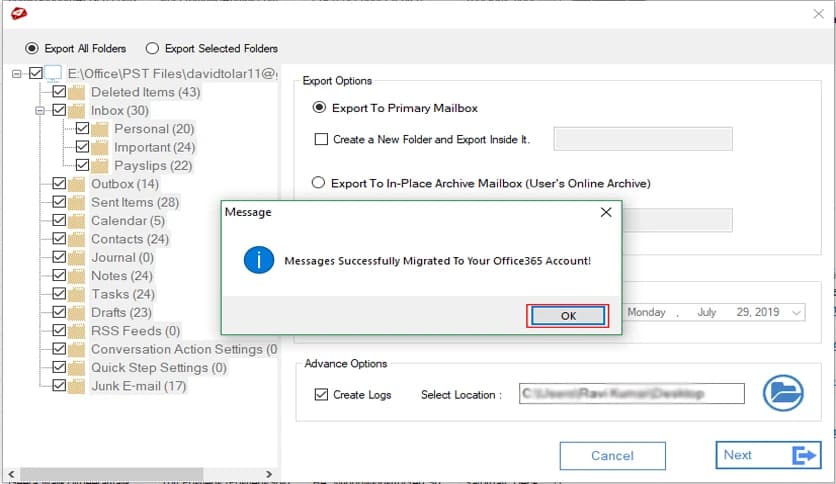Select the Deleted Items (43) folder
The height and width of the screenshot is (484, 836).
[146, 92]
